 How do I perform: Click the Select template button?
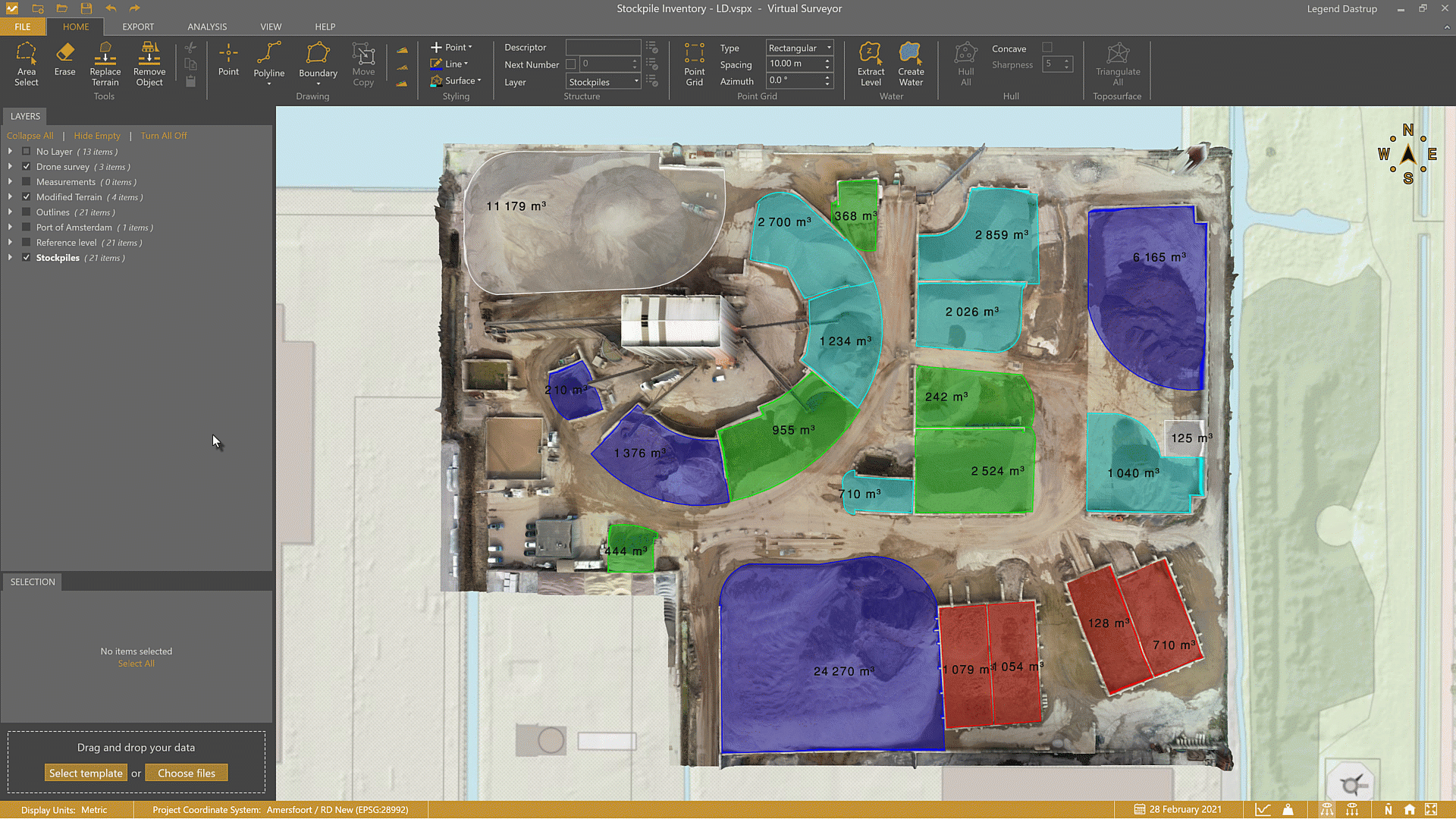86,772
